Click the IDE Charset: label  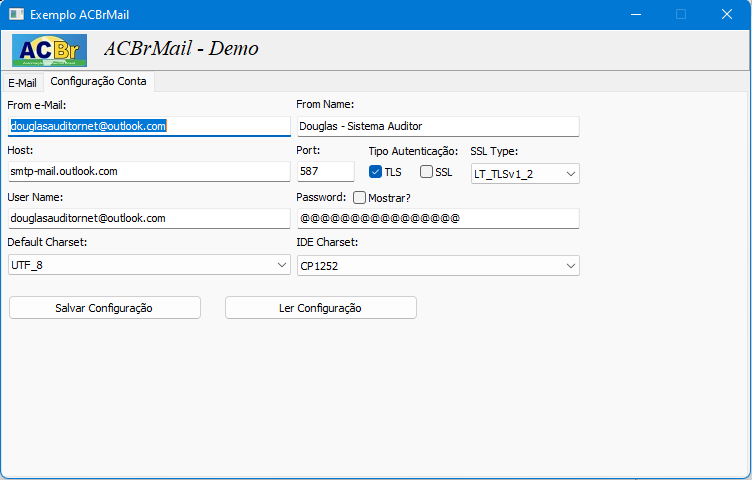(327, 242)
